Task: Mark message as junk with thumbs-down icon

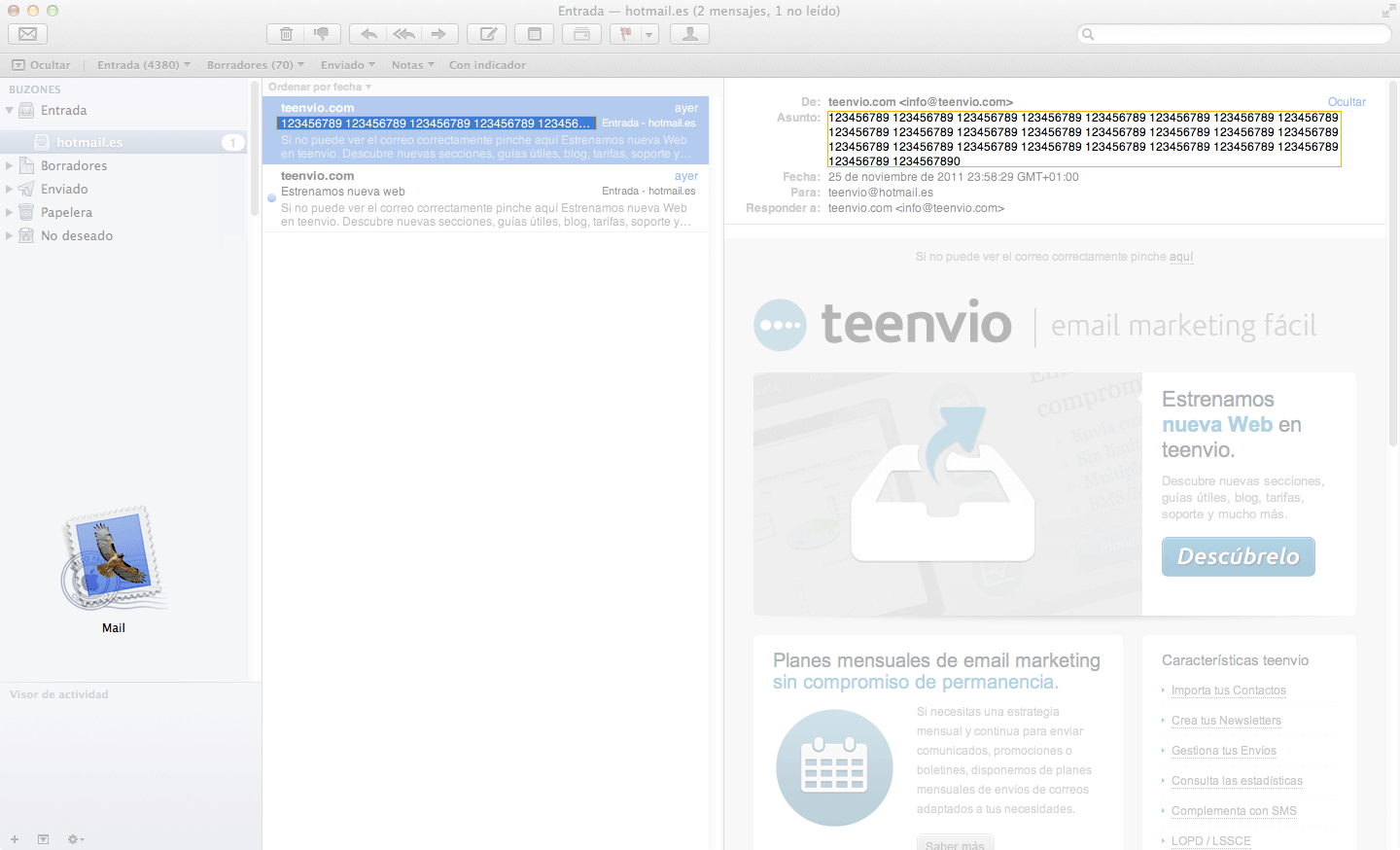Action: [322, 34]
